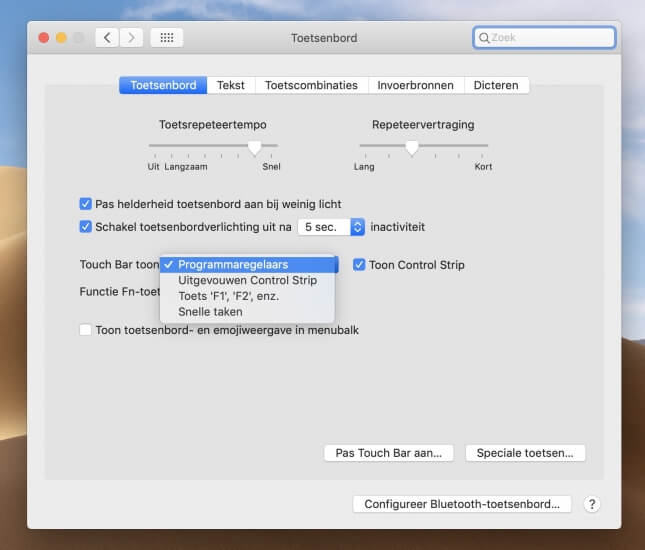Click the forward navigation arrow
Image resolution: width=645 pixels, height=550 pixels.
tap(131, 38)
